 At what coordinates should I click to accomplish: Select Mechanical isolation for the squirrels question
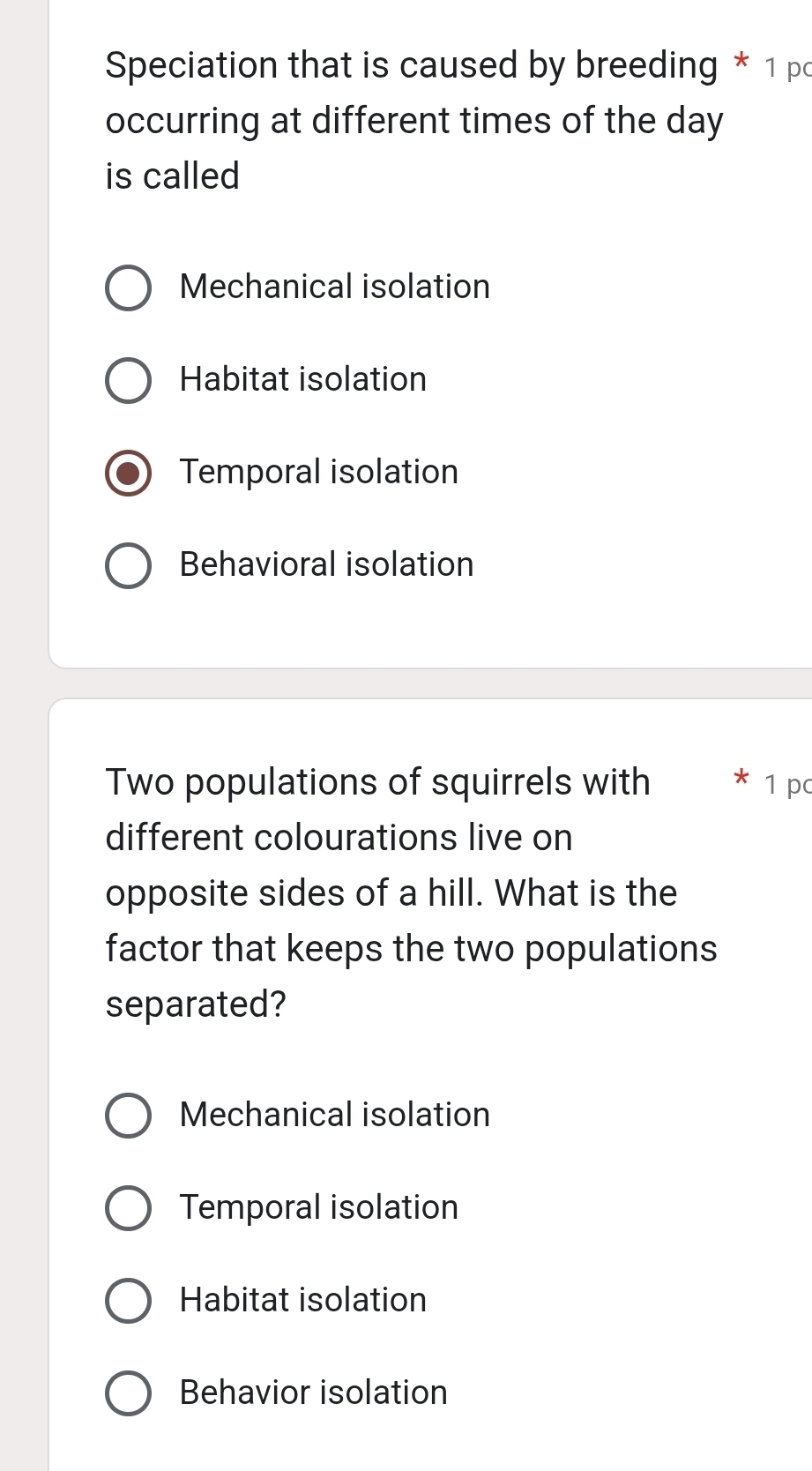coord(128,1116)
